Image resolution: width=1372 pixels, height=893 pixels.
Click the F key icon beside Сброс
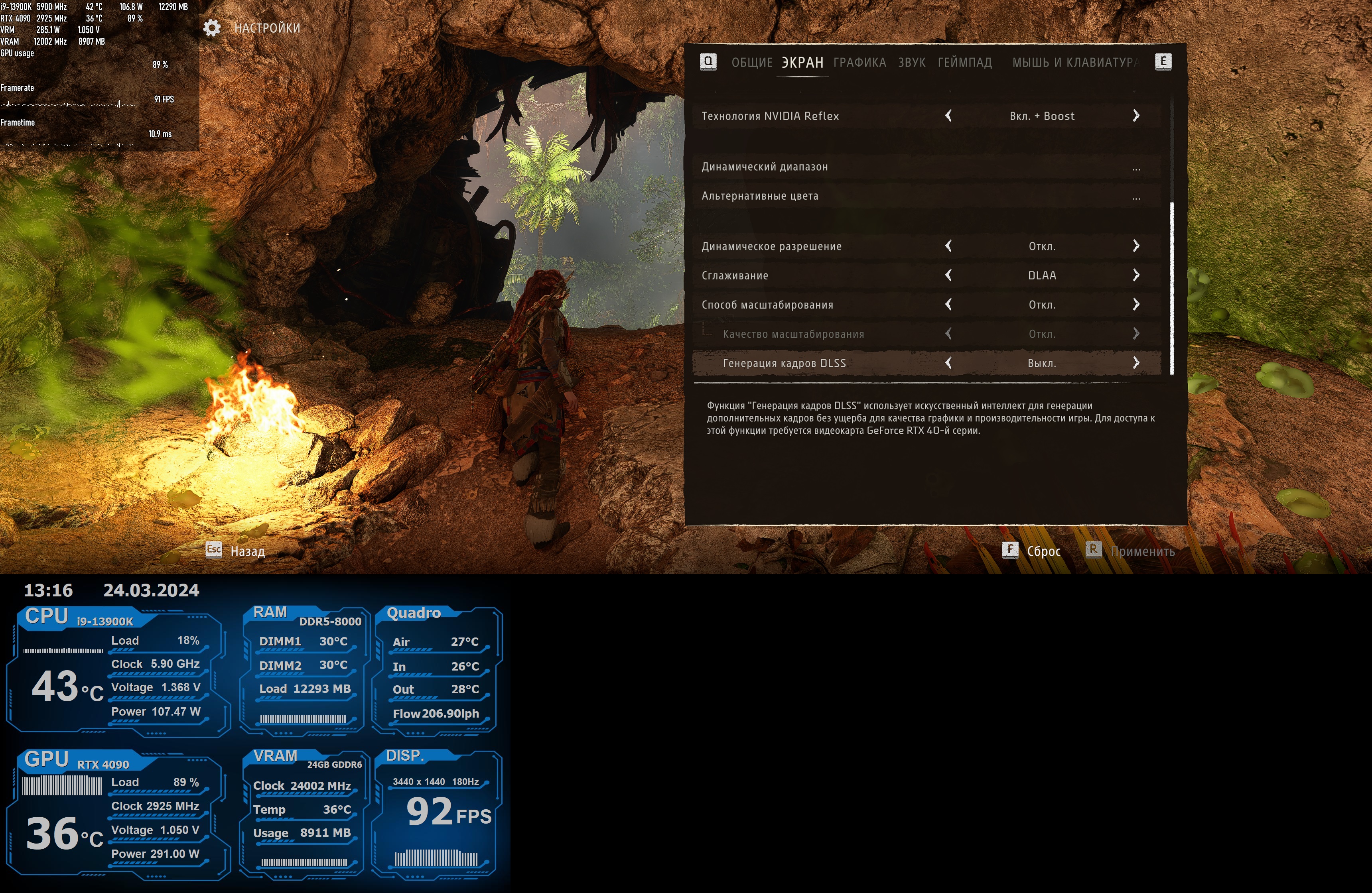click(x=1010, y=550)
